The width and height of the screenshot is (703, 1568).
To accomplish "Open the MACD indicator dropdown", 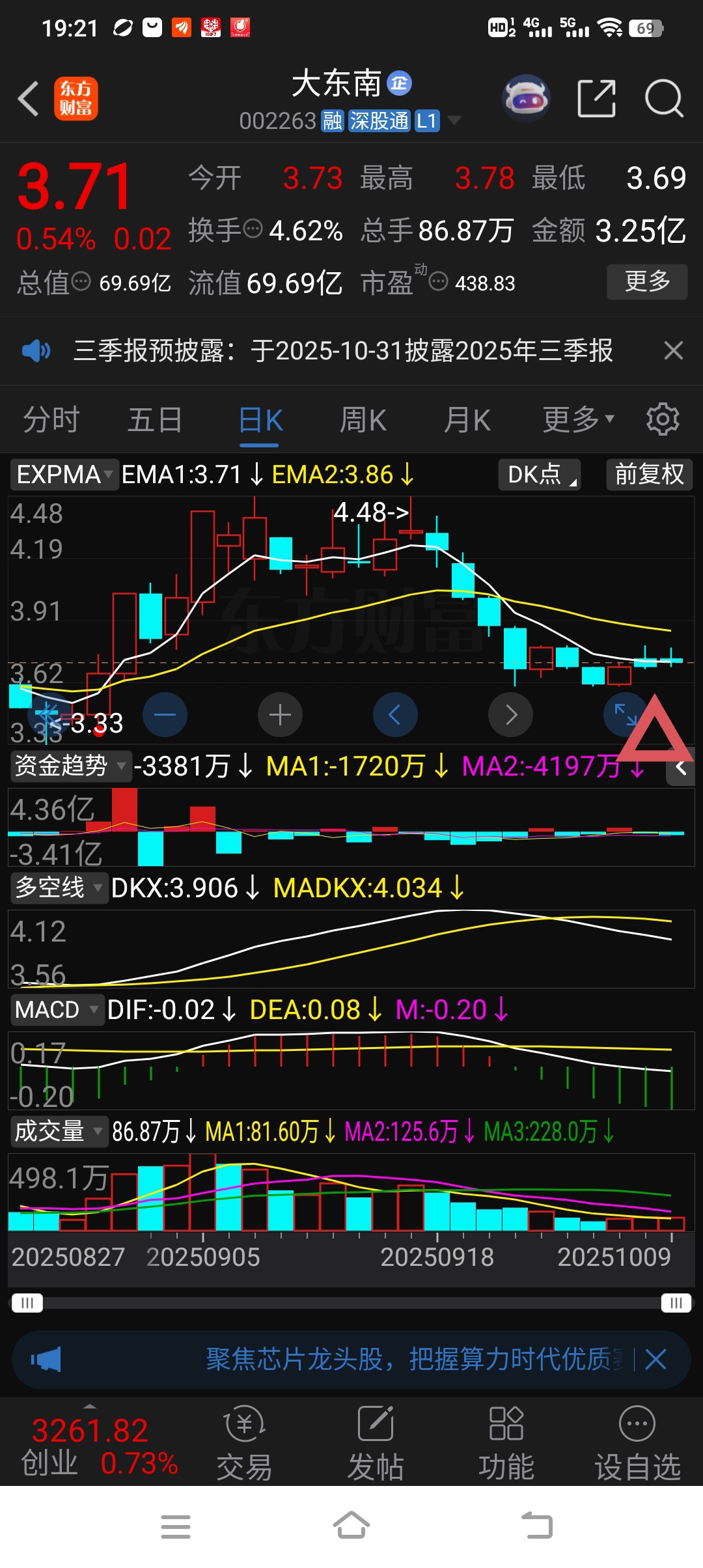I will pyautogui.click(x=57, y=1010).
